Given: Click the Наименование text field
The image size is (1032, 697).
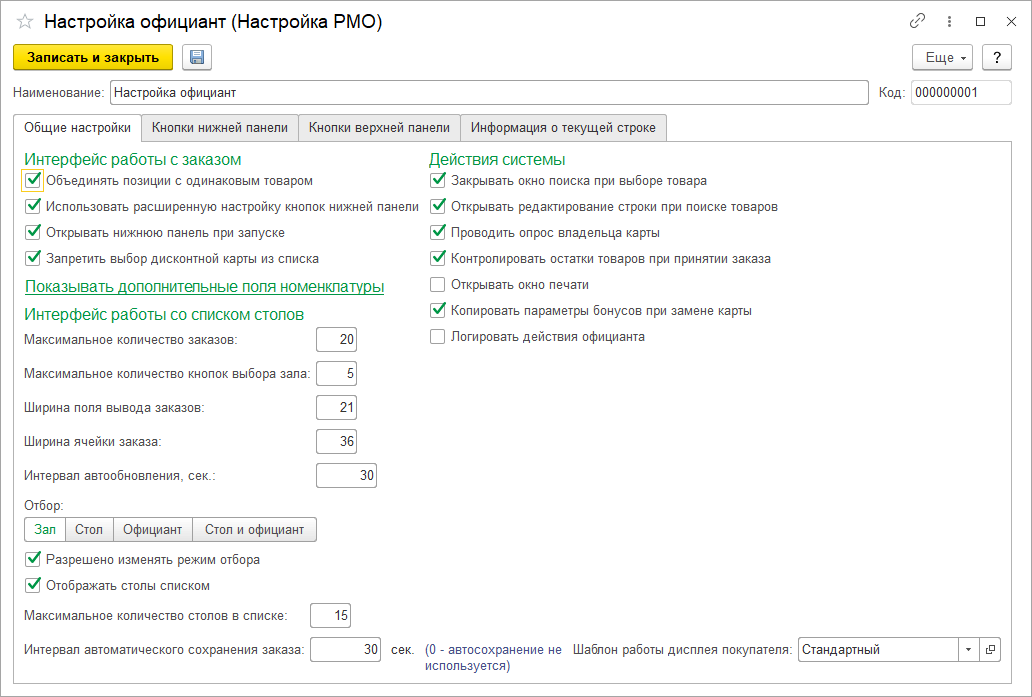Looking at the screenshot, I should click(x=488, y=93).
